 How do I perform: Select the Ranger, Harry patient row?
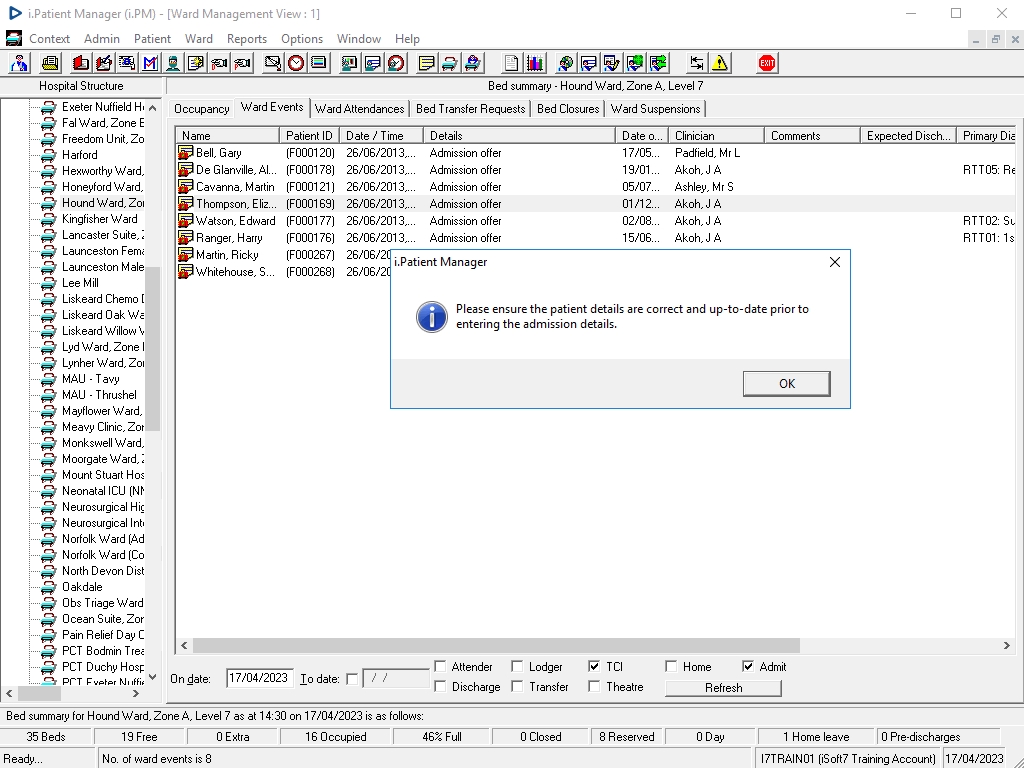[x=595, y=238]
